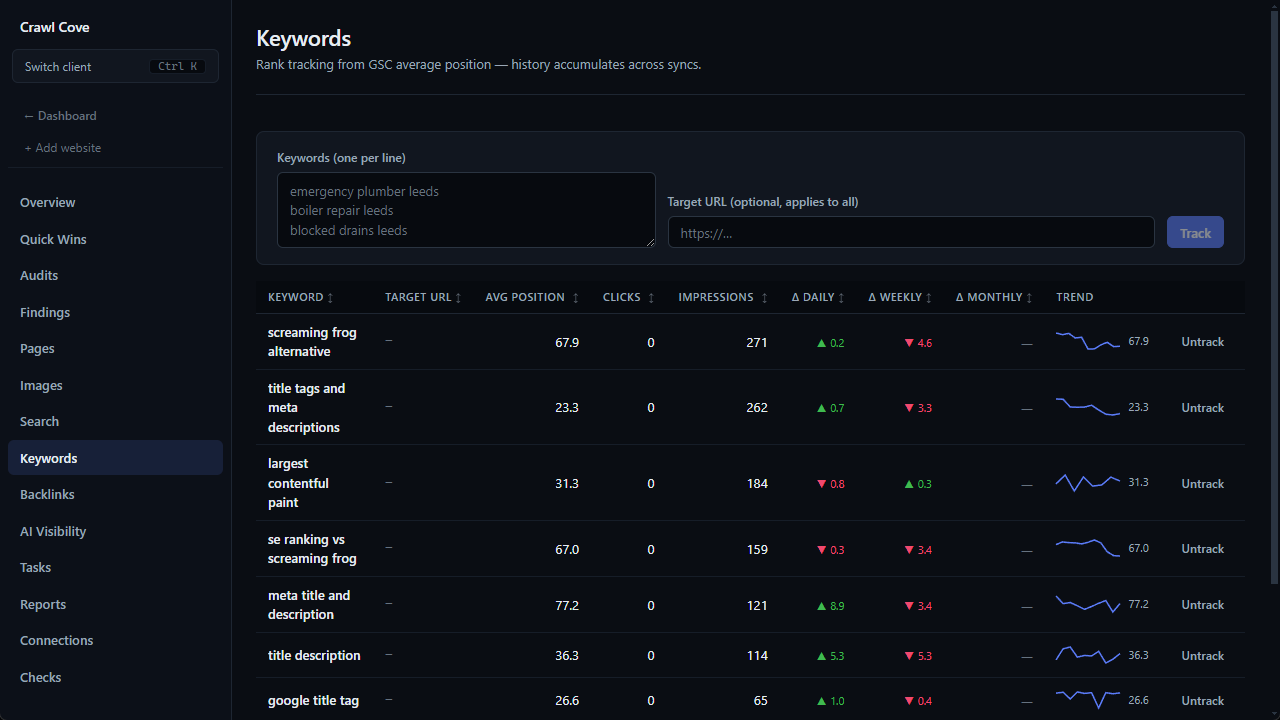Open the Switch client selector
1280x720 pixels.
pos(115,66)
